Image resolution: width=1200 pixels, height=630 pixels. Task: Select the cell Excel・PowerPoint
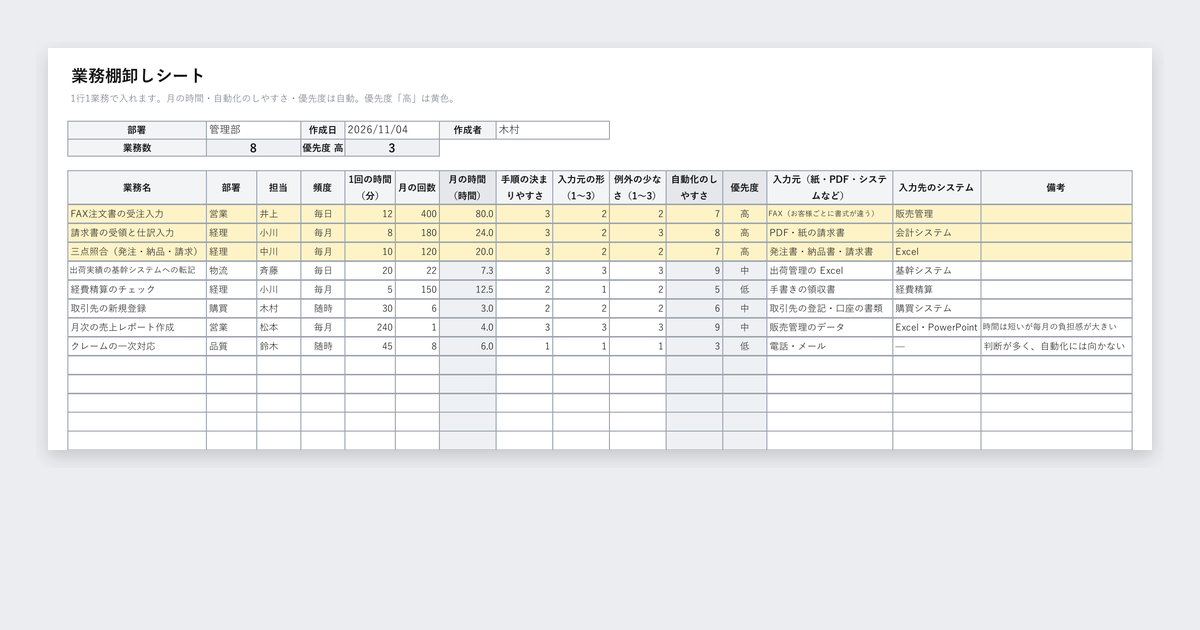click(x=937, y=328)
